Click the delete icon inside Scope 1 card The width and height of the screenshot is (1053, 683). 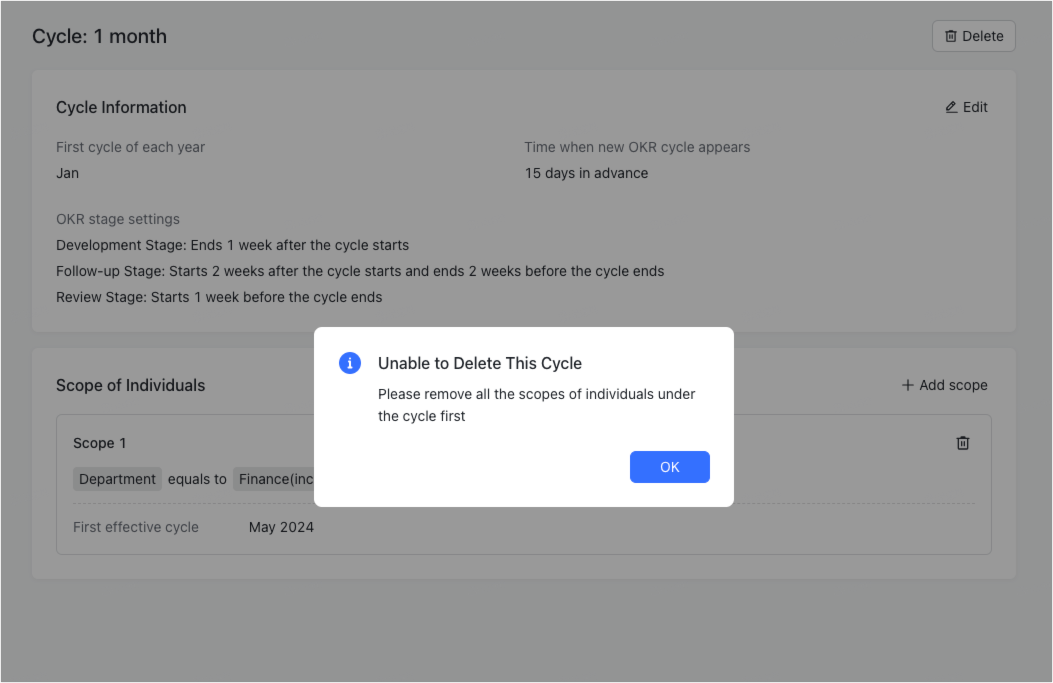[963, 442]
